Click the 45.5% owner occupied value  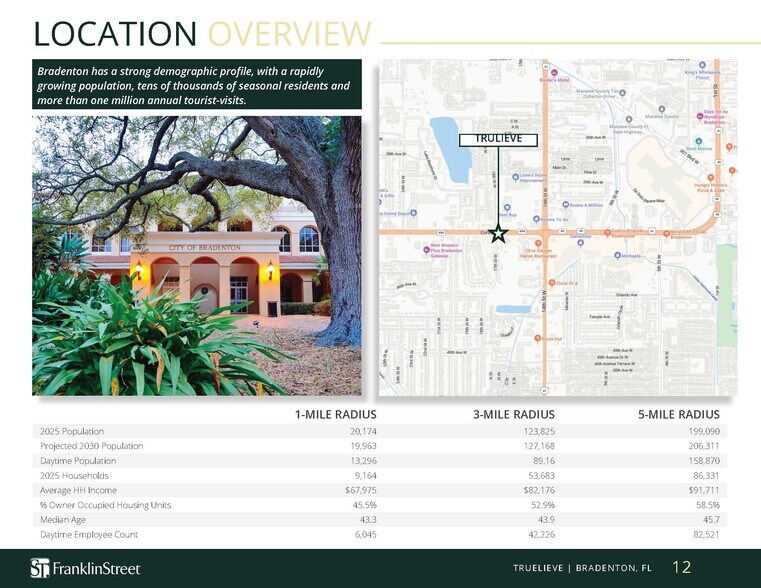(364, 505)
